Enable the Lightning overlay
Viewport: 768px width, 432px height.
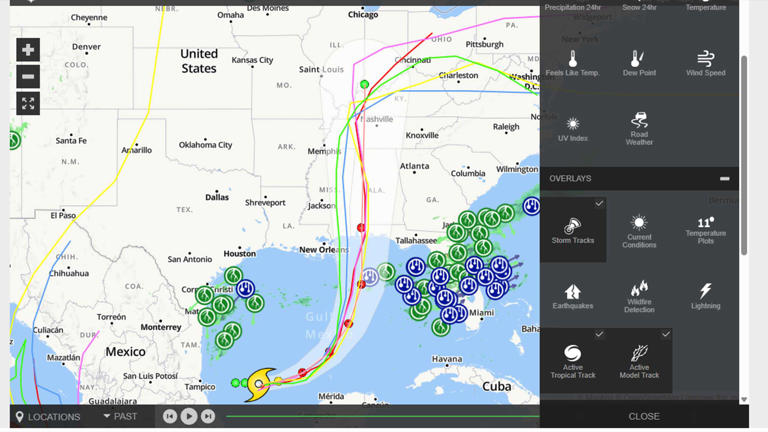click(705, 296)
